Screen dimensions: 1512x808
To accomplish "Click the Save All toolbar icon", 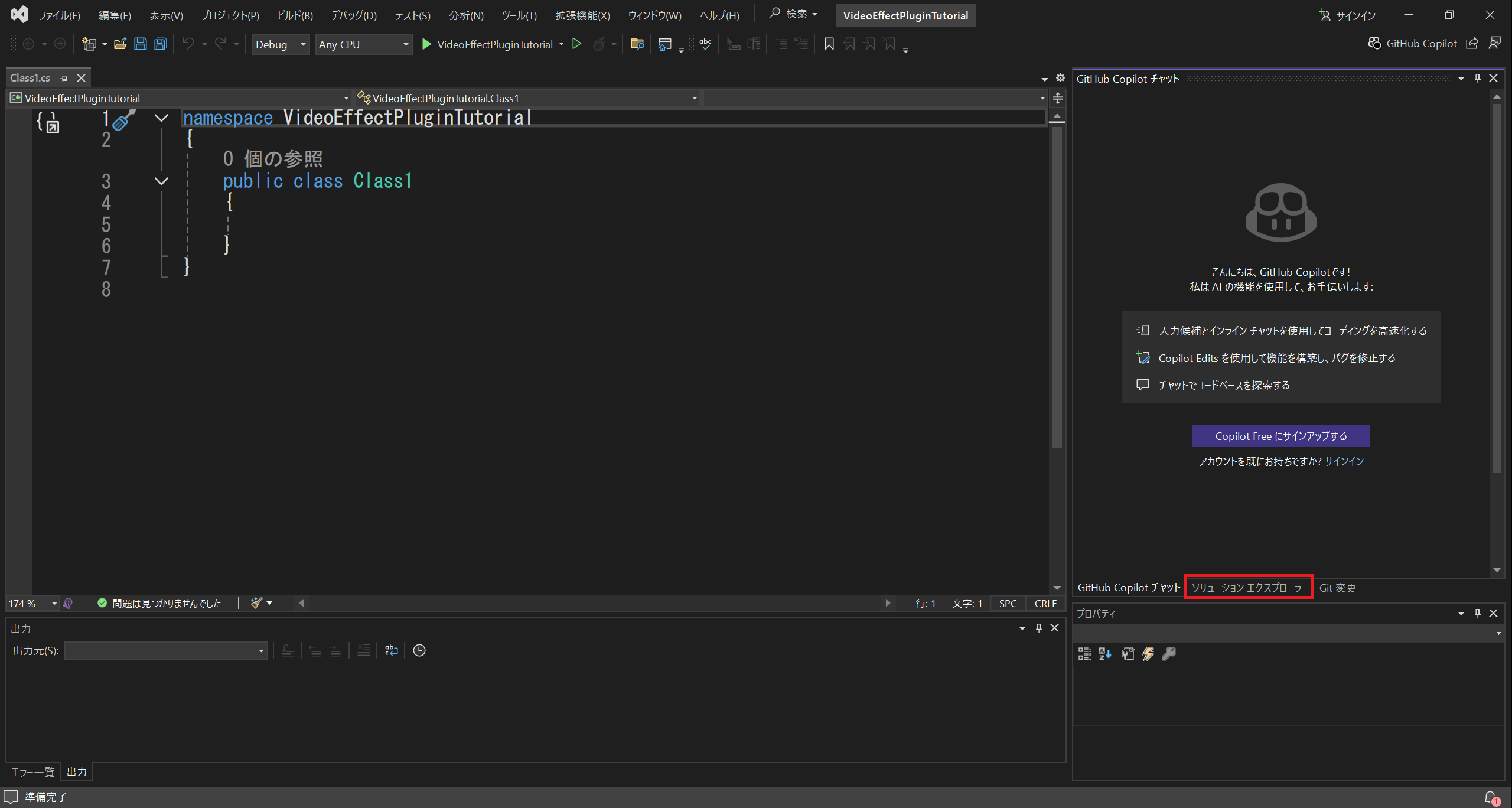I will [x=160, y=44].
